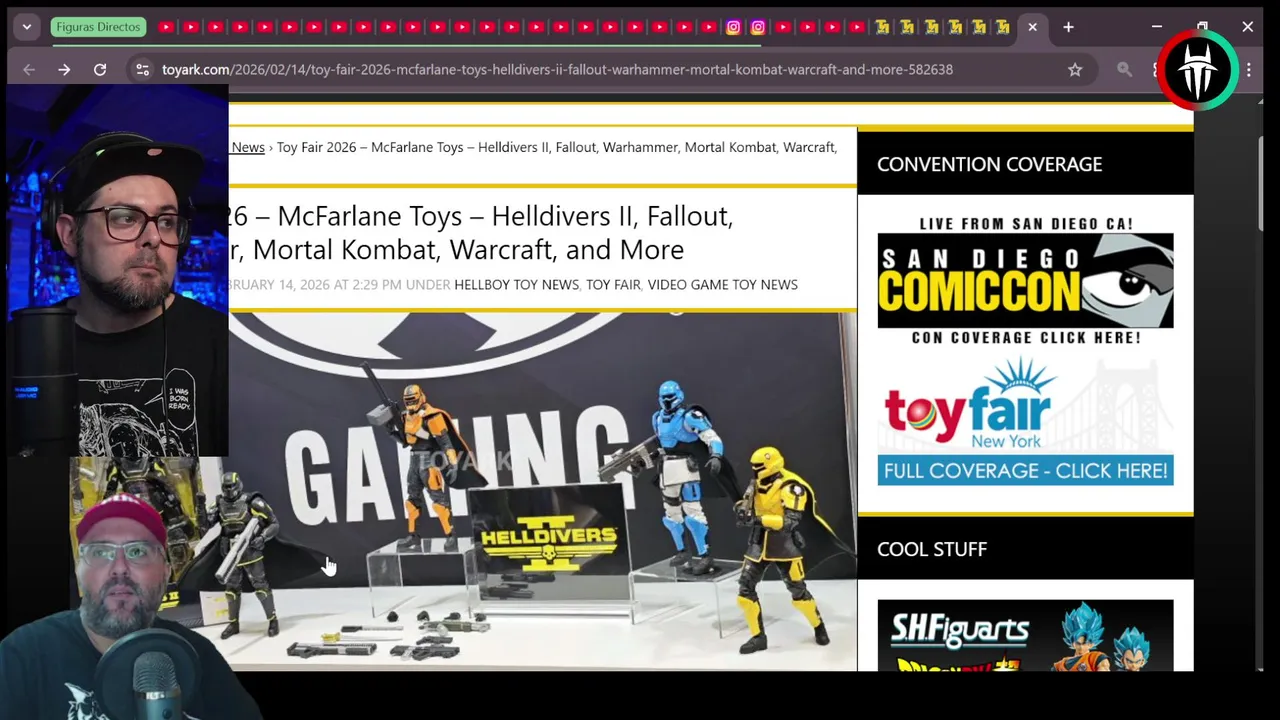Viewport: 1280px width, 720px height.
Task: Go back with the browser back arrow
Action: pos(28,69)
